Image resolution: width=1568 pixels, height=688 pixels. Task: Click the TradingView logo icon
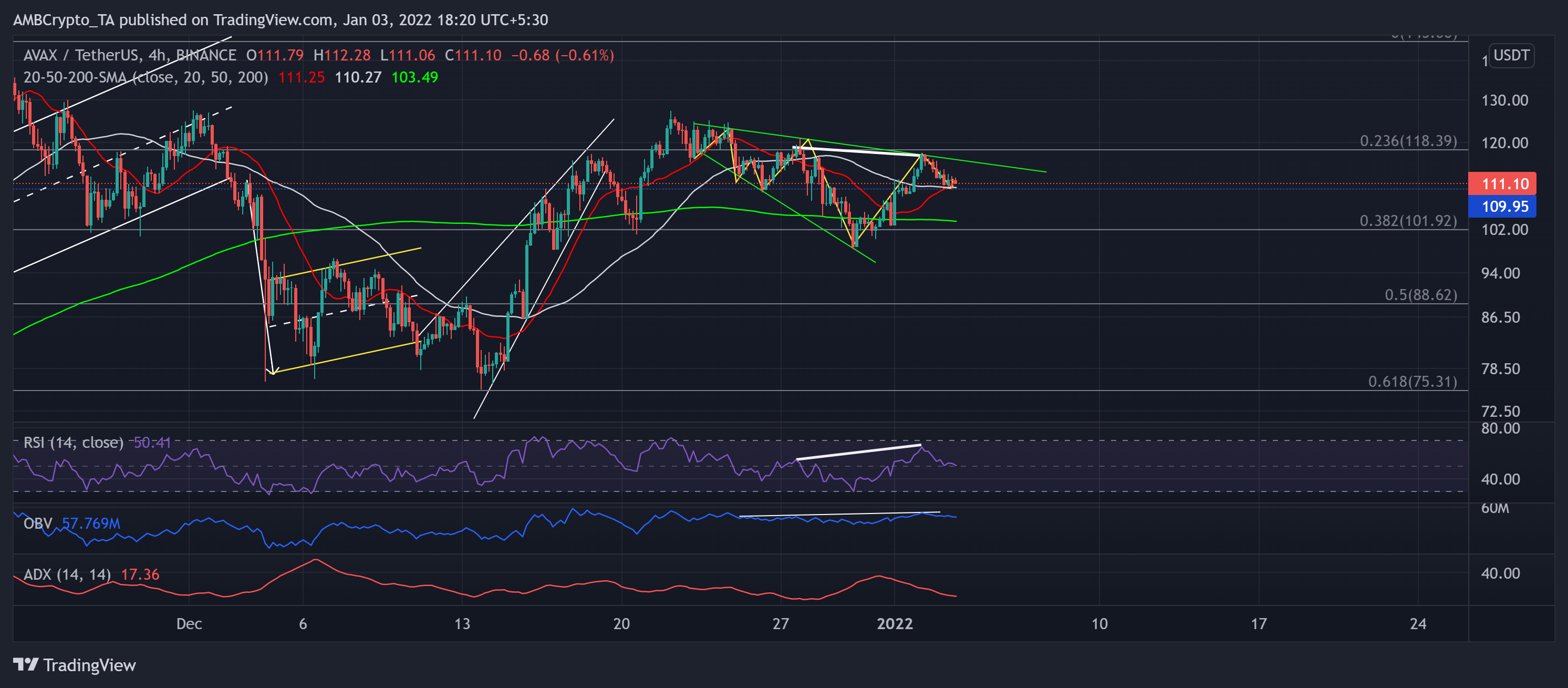(26, 664)
